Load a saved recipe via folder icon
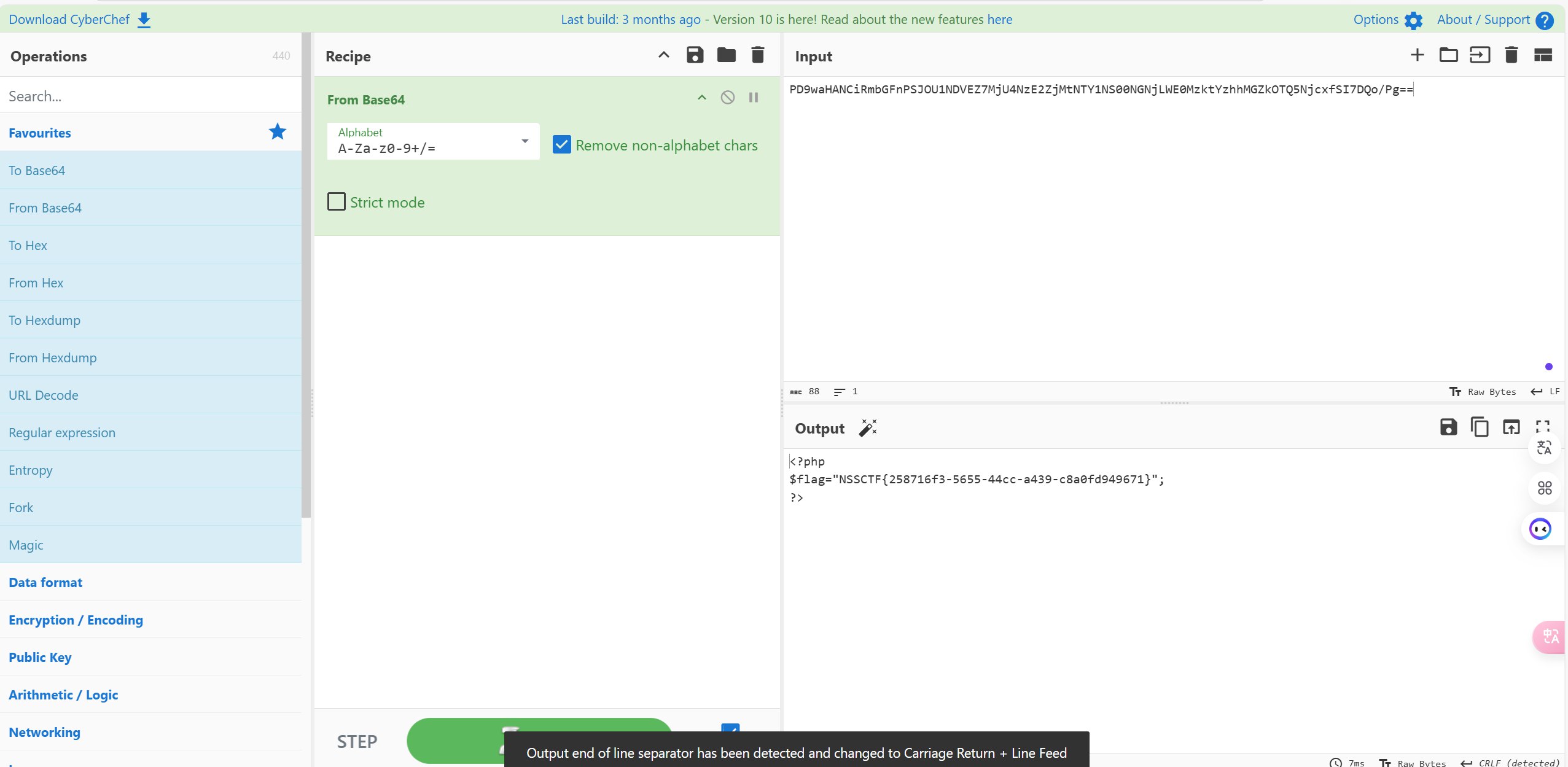This screenshot has width=1568, height=767. (726, 55)
